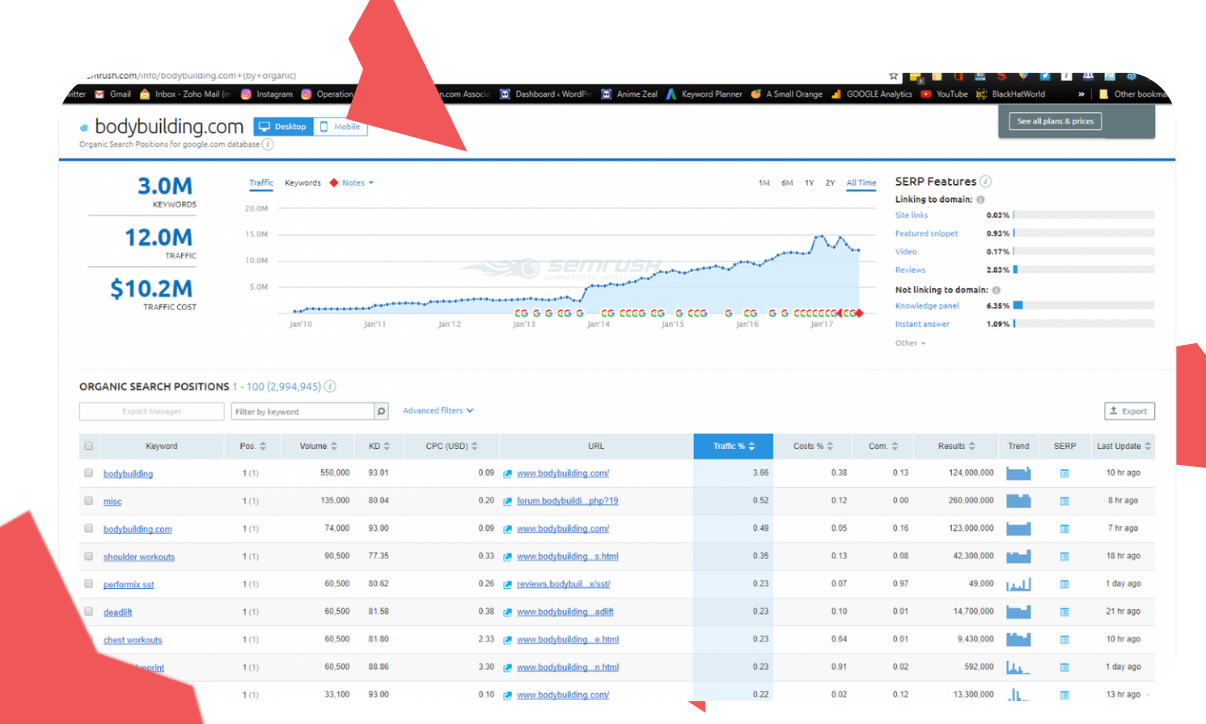Screen dimensions: 1206x724
Task: Open SERP snapshot icon for deadlift row
Action: (1064, 612)
